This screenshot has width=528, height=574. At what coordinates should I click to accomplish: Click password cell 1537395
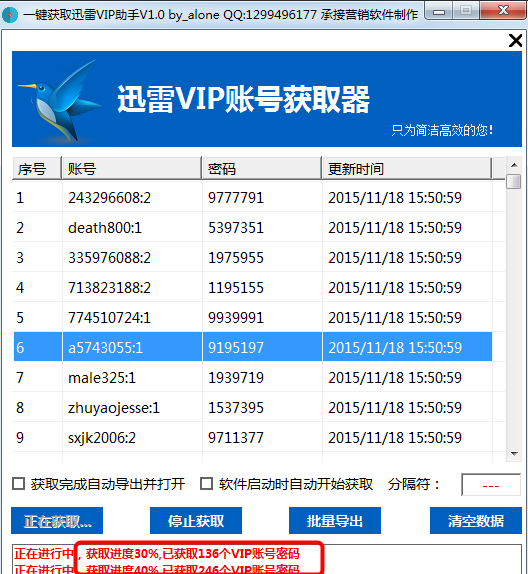coord(236,408)
